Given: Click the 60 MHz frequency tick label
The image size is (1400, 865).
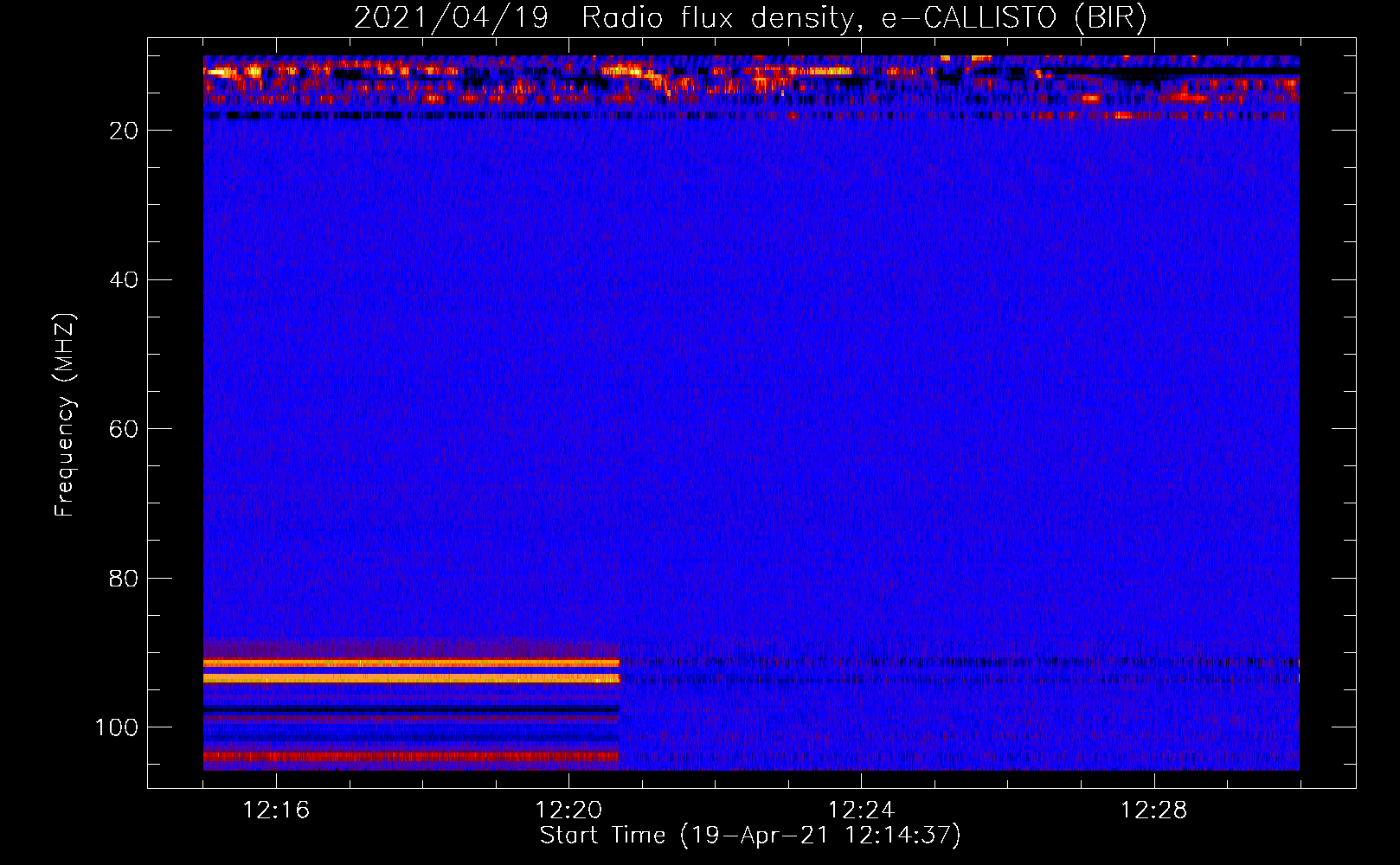Looking at the screenshot, I should coord(124,429).
